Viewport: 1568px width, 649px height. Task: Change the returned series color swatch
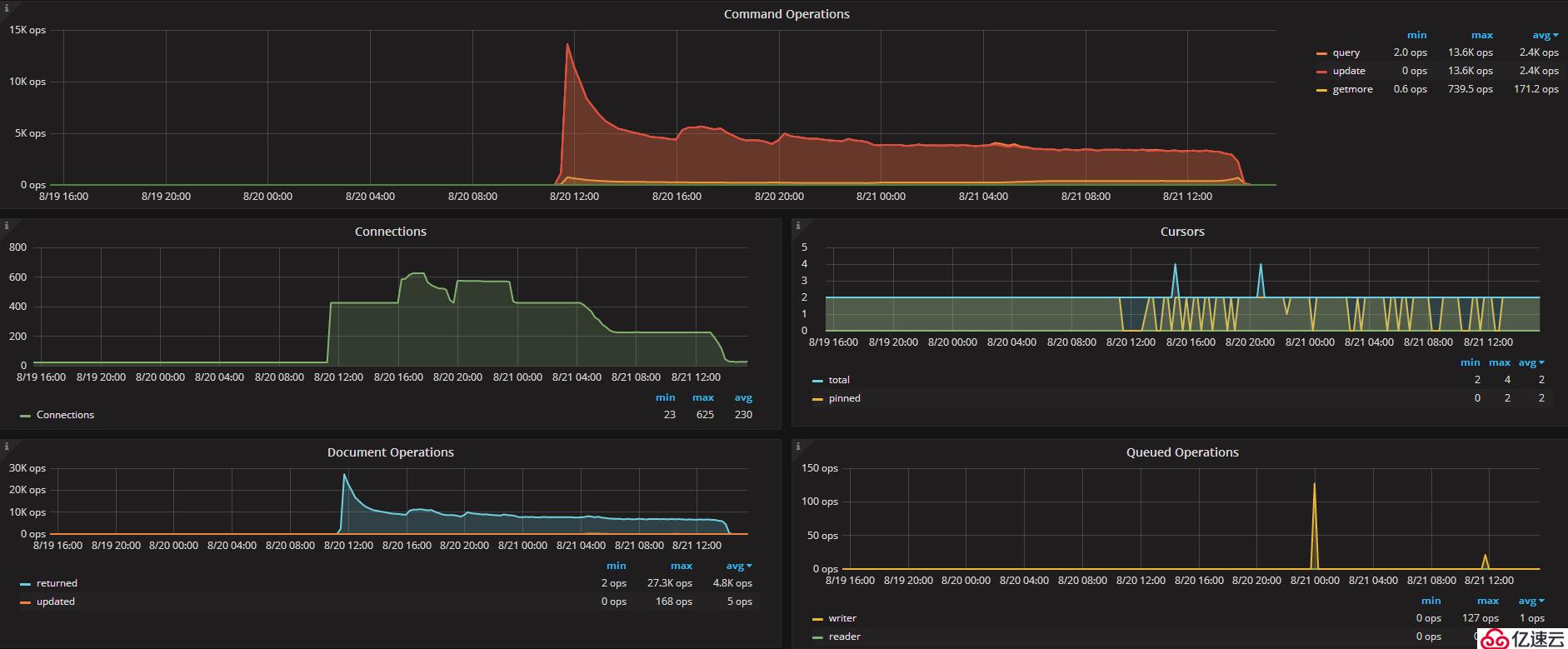point(25,584)
